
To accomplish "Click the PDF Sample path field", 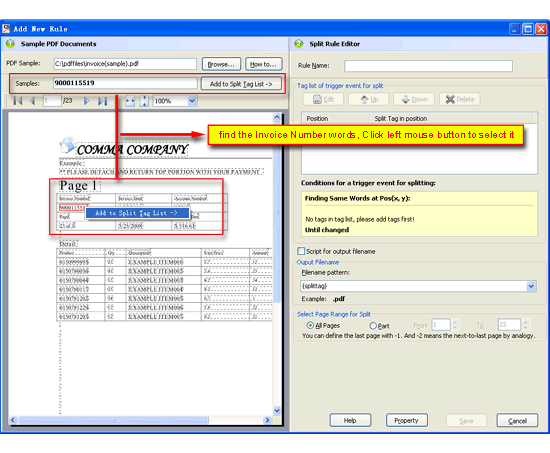I will click(x=125, y=64).
